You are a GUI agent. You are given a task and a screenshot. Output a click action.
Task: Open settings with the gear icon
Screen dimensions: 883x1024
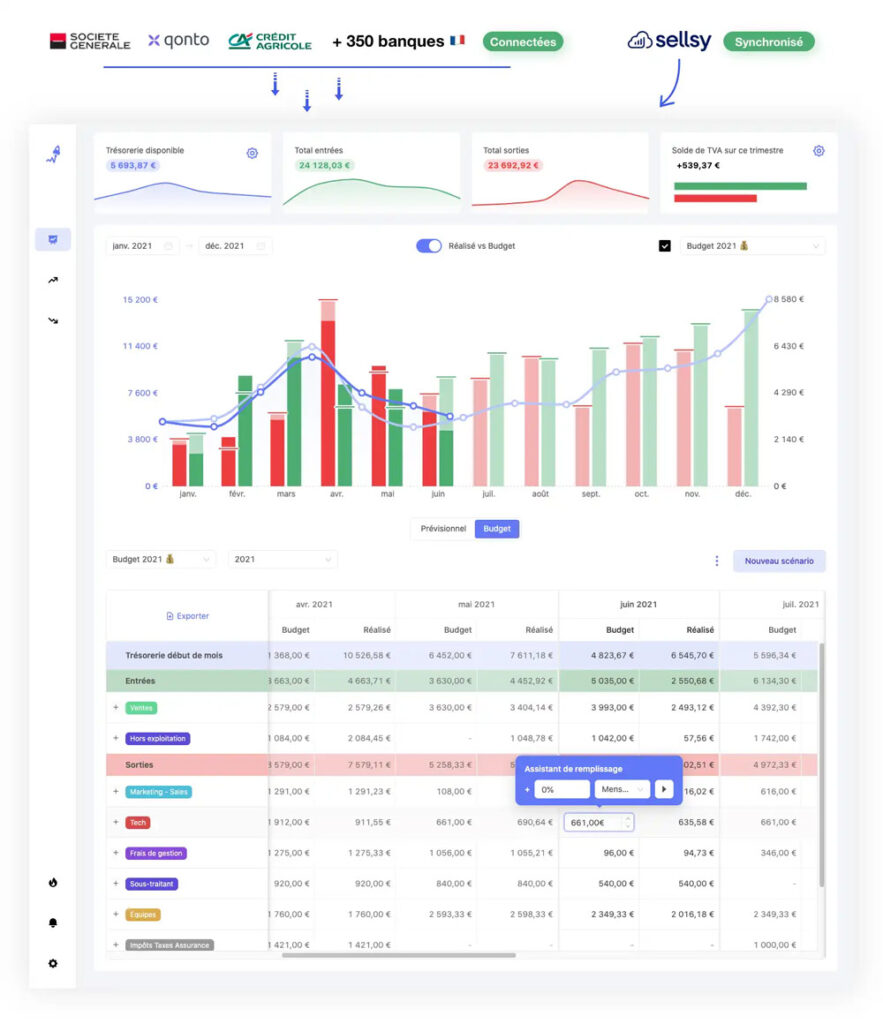coord(53,963)
